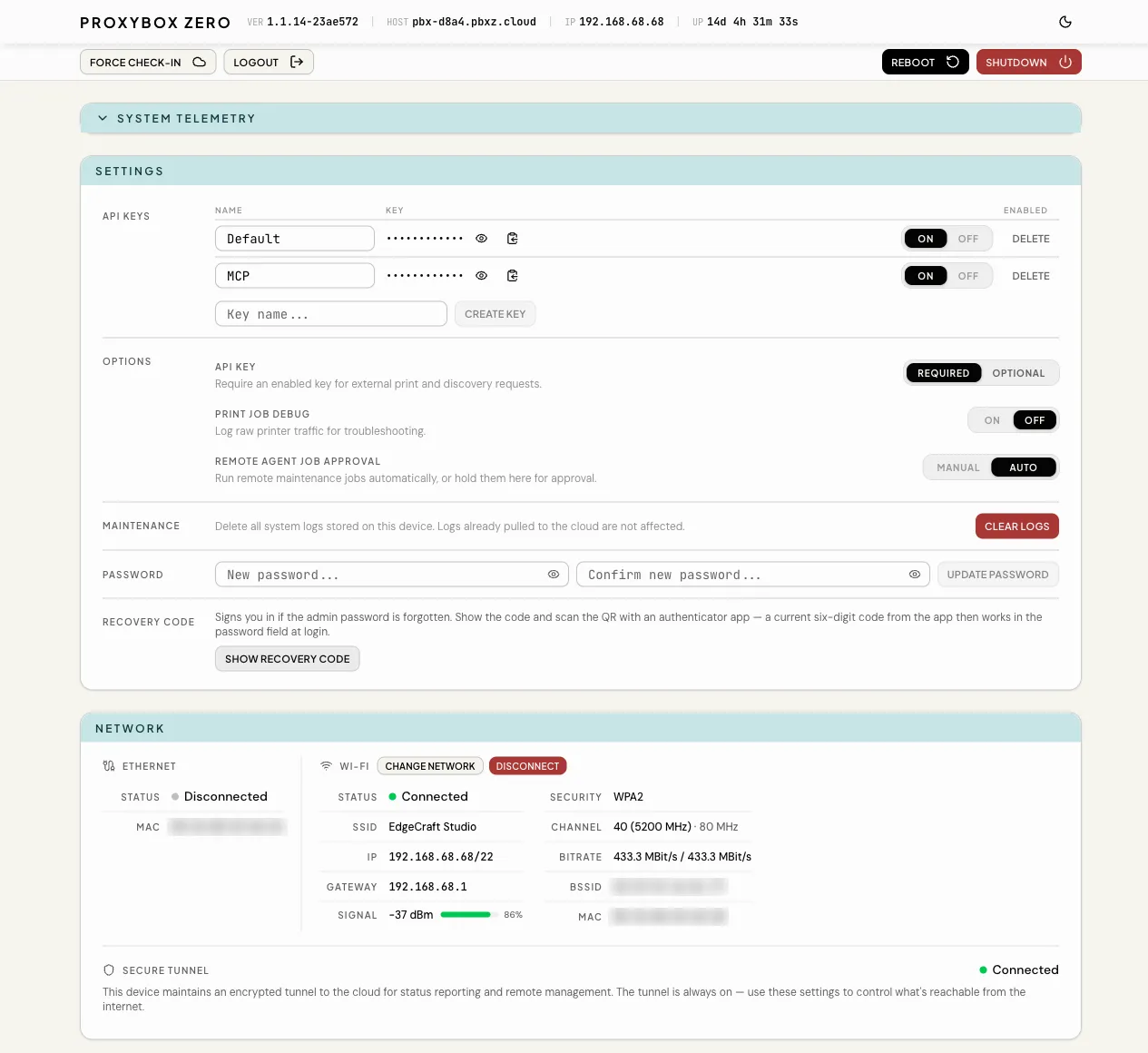This screenshot has height=1053, width=1148.
Task: Log out using the Logout button
Action: click(x=269, y=62)
